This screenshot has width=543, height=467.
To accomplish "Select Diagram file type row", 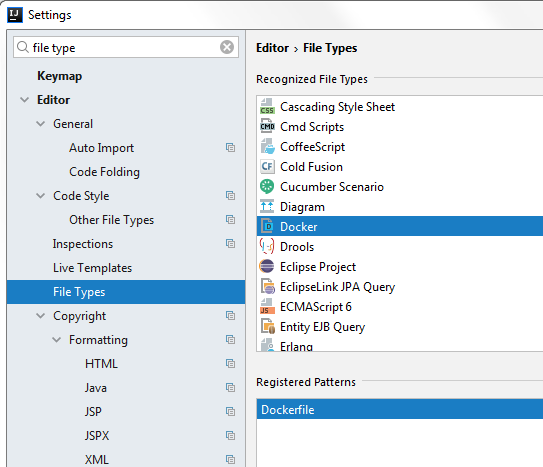I will [400, 207].
